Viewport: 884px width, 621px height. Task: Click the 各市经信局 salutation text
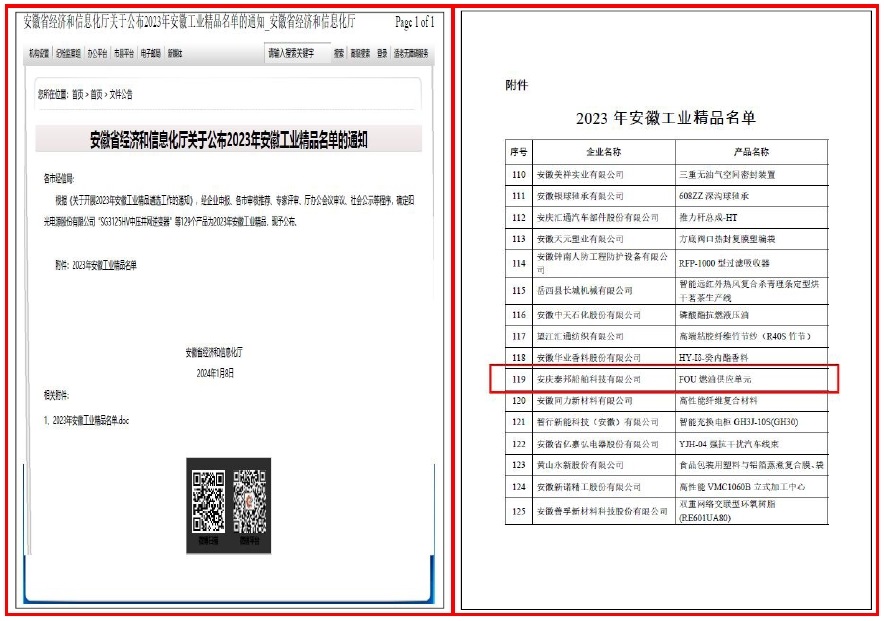click(59, 179)
